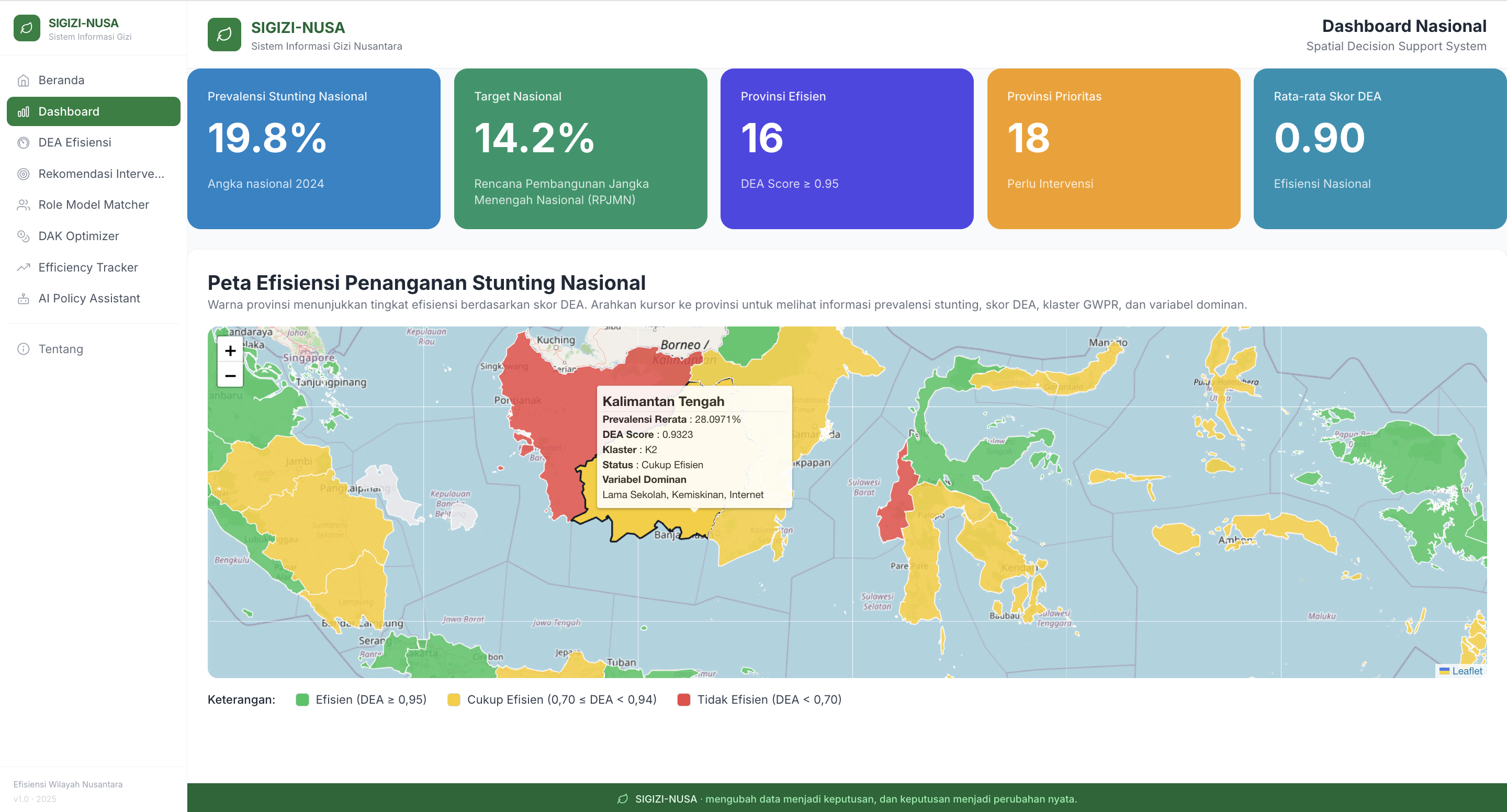Click the footer leaf icon
This screenshot has height=812, width=1507.
[623, 799]
